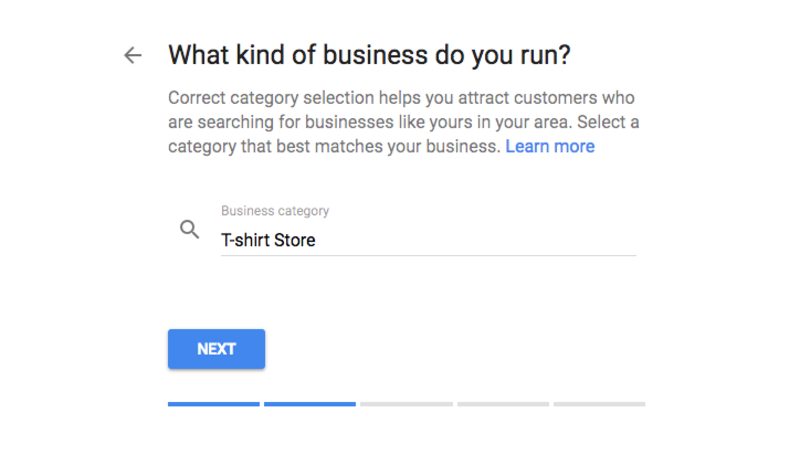Image resolution: width=800 pixels, height=455 pixels.
Task: Click the T-shirt Store text in category field
Action: [268, 240]
